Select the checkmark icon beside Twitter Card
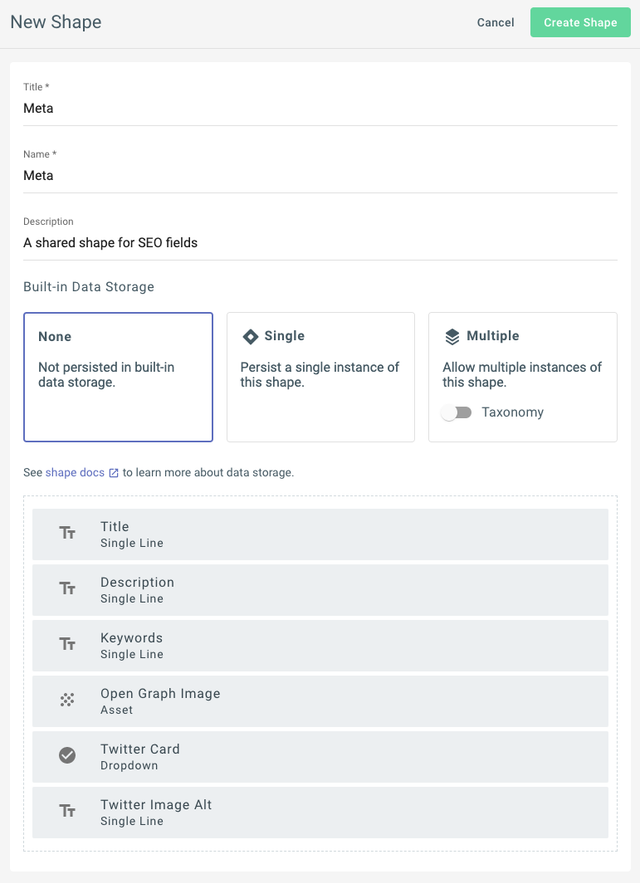Image resolution: width=640 pixels, height=883 pixels. (x=68, y=755)
